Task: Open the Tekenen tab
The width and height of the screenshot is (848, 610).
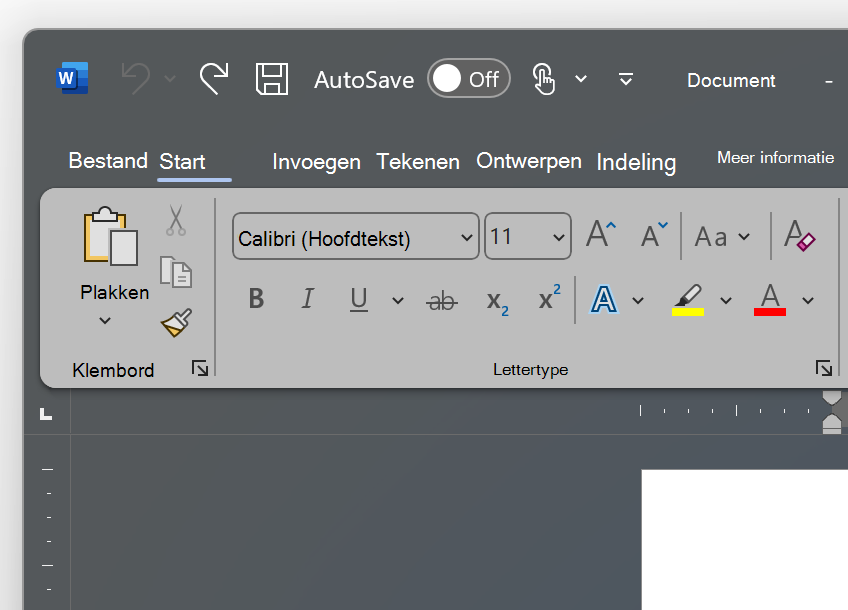Action: tap(418, 162)
